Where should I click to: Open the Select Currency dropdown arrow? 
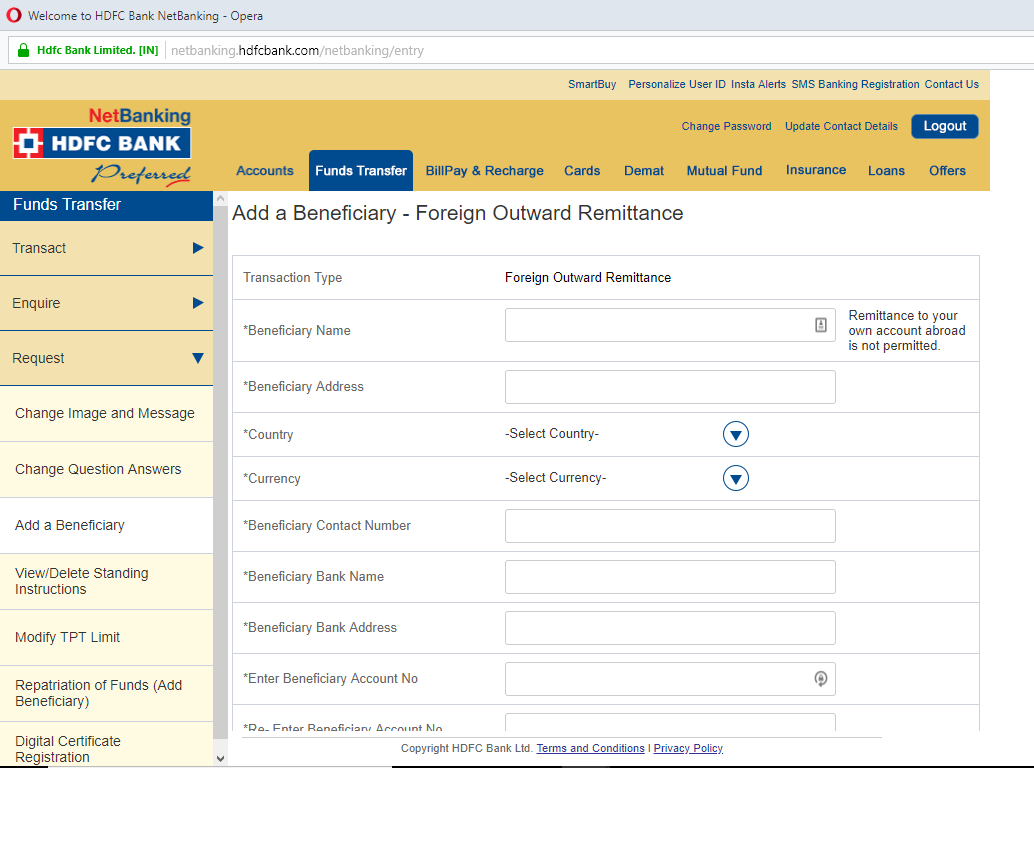tap(736, 479)
